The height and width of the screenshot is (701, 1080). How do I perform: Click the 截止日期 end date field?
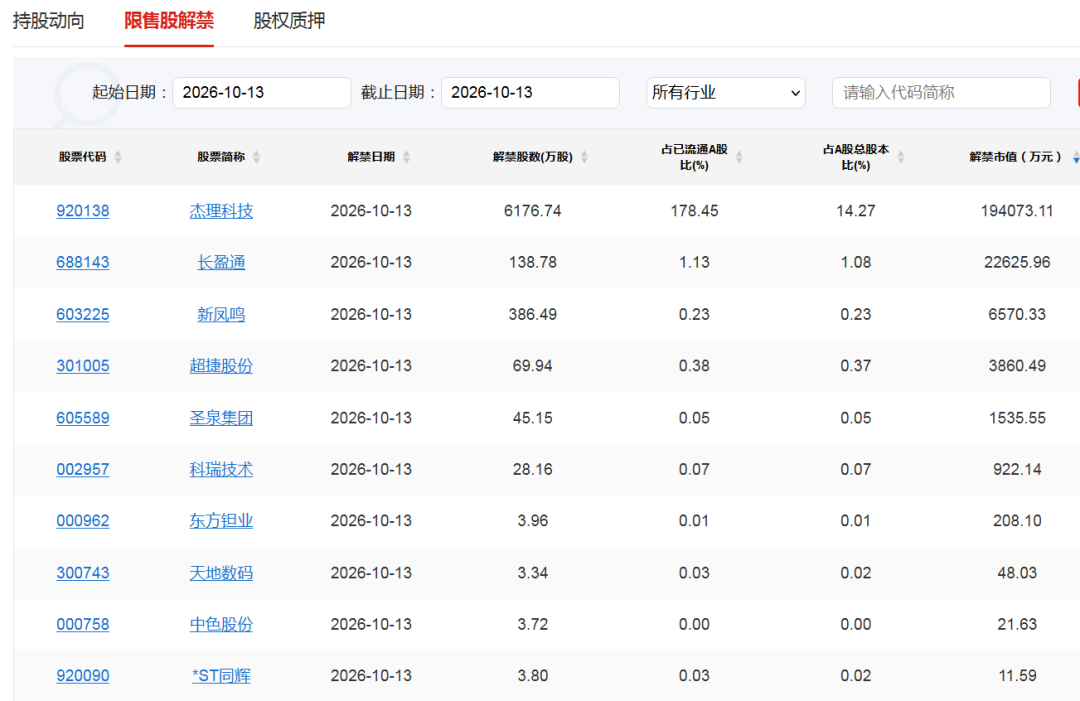pyautogui.click(x=530, y=92)
